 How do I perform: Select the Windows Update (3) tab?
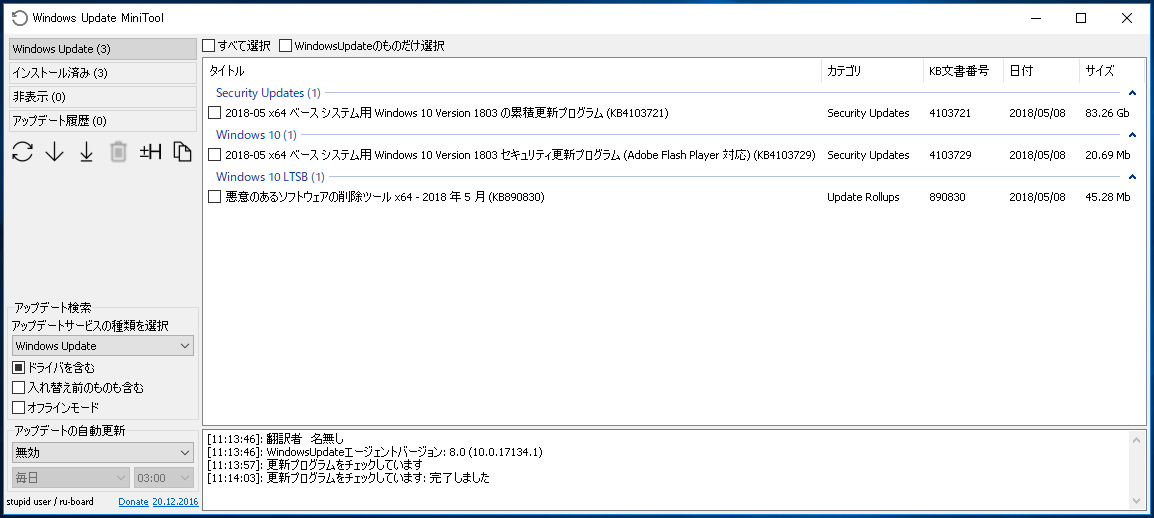coord(103,49)
